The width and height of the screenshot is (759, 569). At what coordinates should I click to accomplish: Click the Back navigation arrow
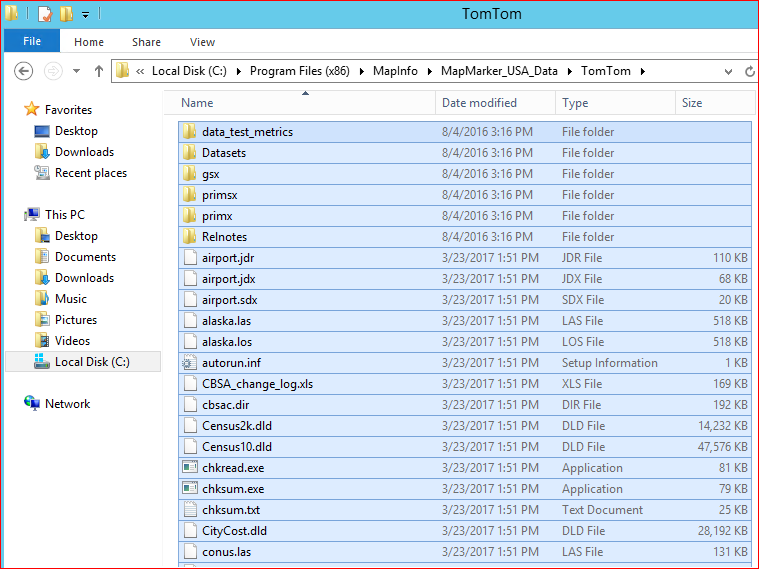point(24,71)
